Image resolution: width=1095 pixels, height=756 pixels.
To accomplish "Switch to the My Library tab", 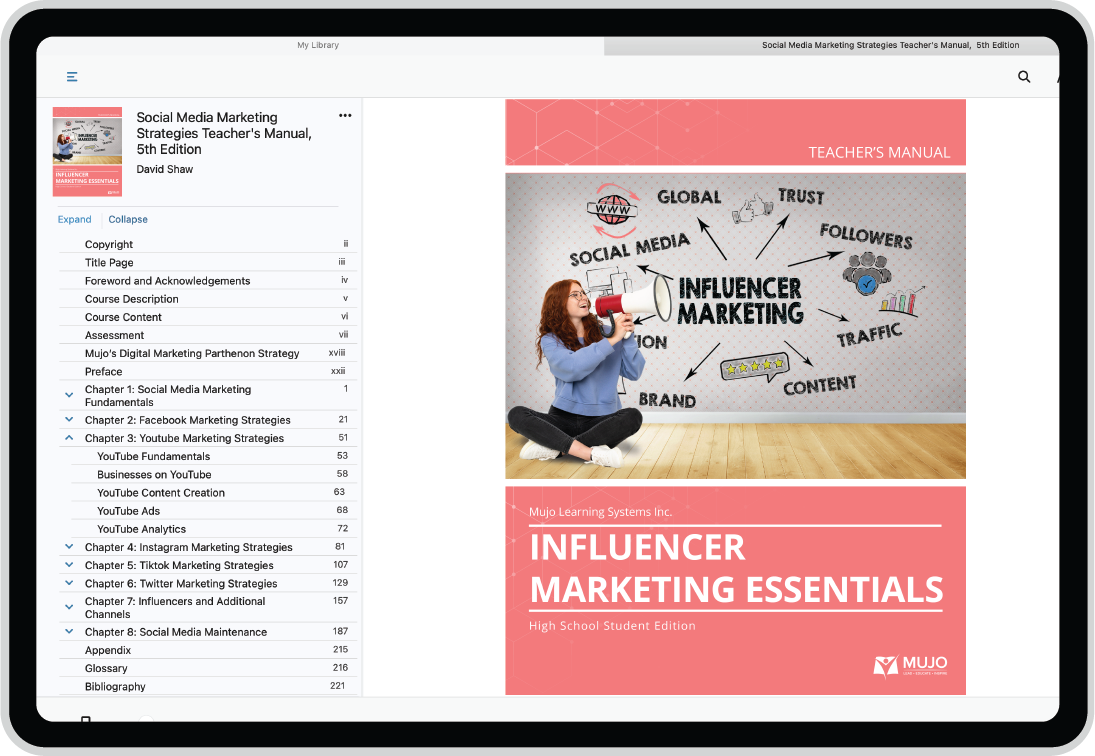I will coord(318,45).
